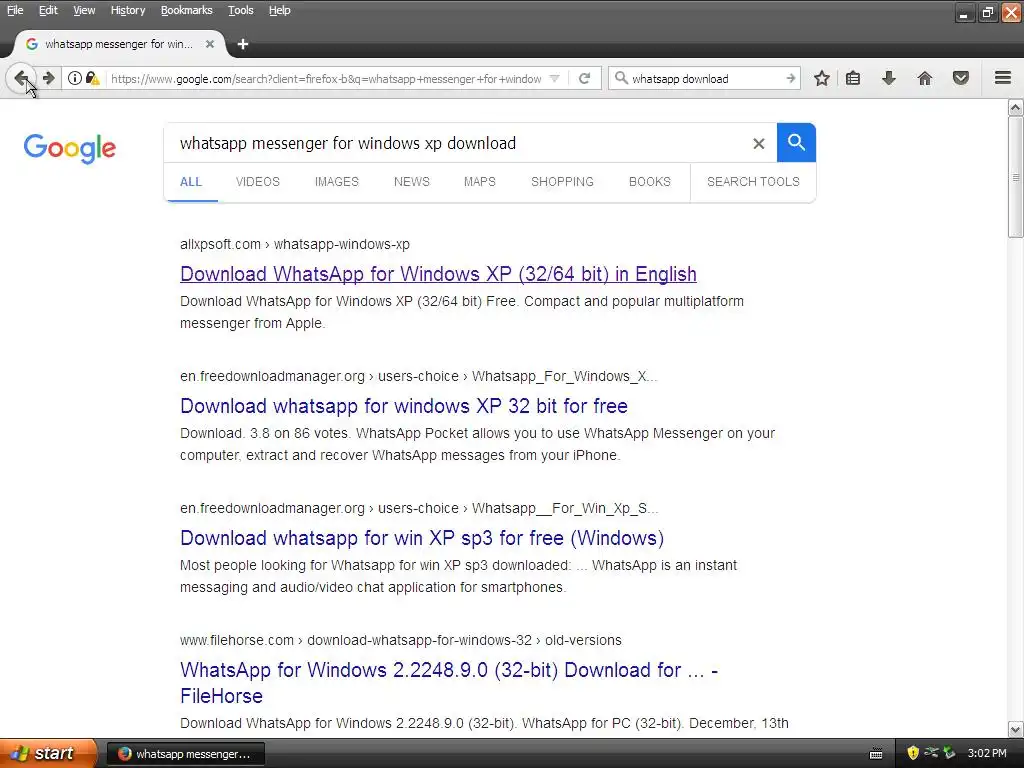Open the Firefox hamburger menu

point(1003,78)
